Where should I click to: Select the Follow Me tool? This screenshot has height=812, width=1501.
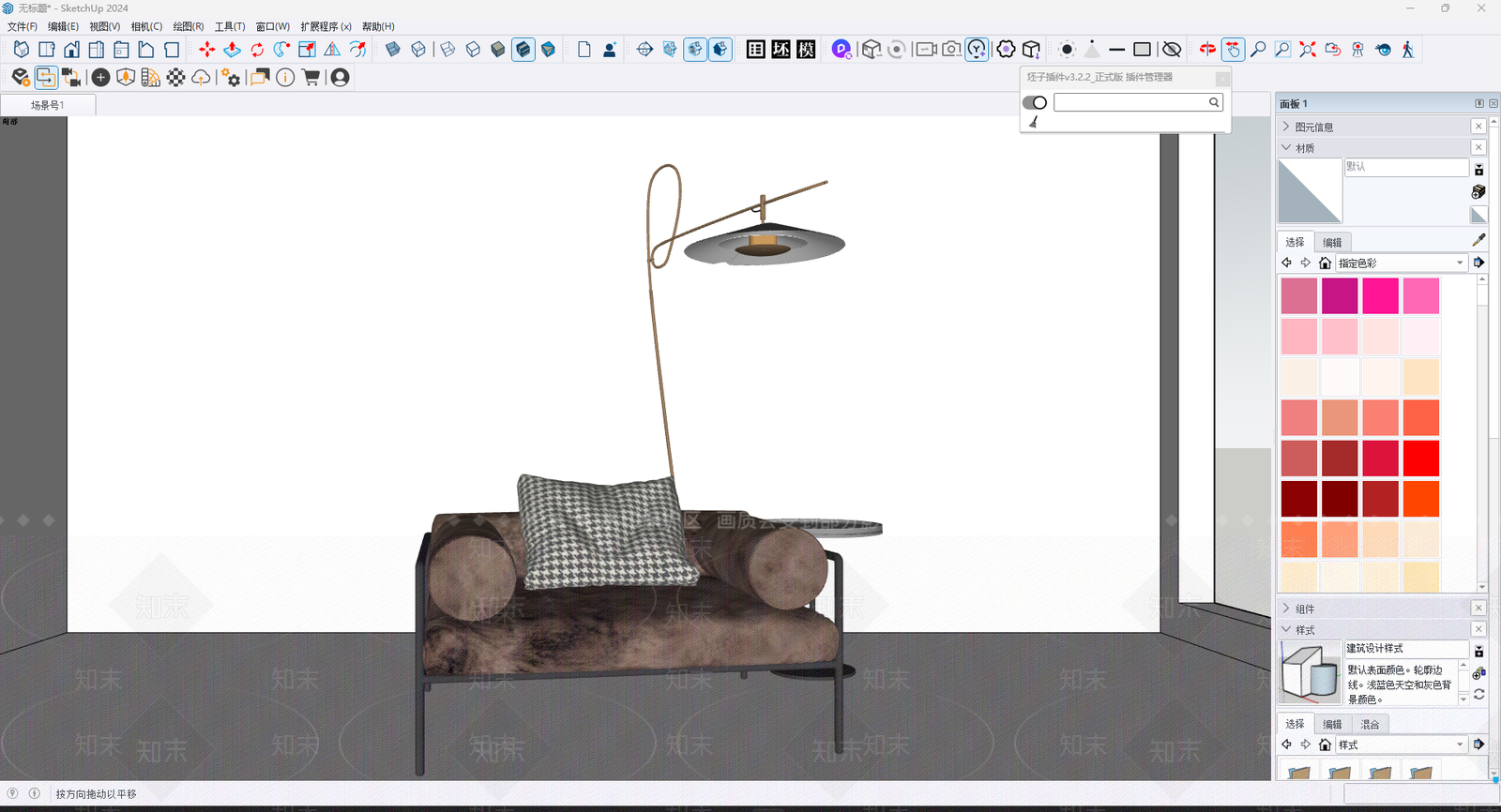click(x=282, y=50)
